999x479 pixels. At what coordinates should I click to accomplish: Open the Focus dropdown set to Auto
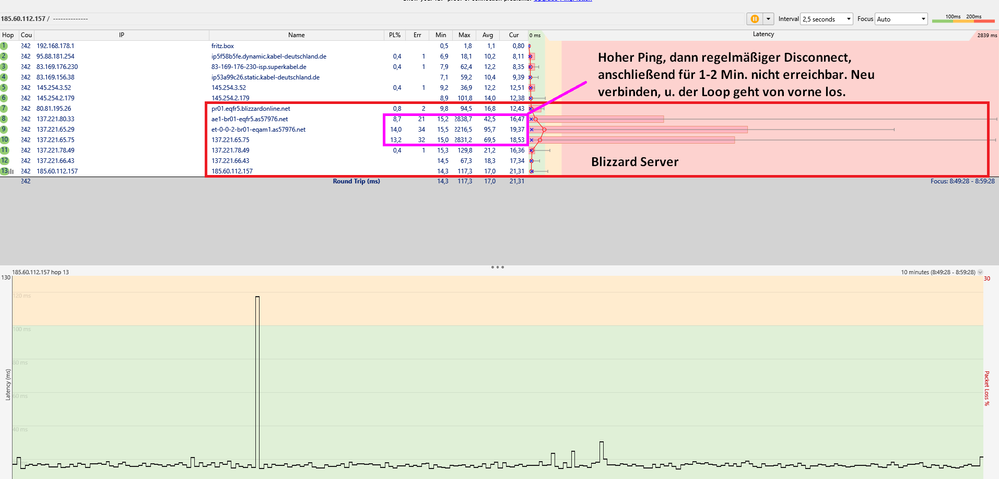click(901, 19)
